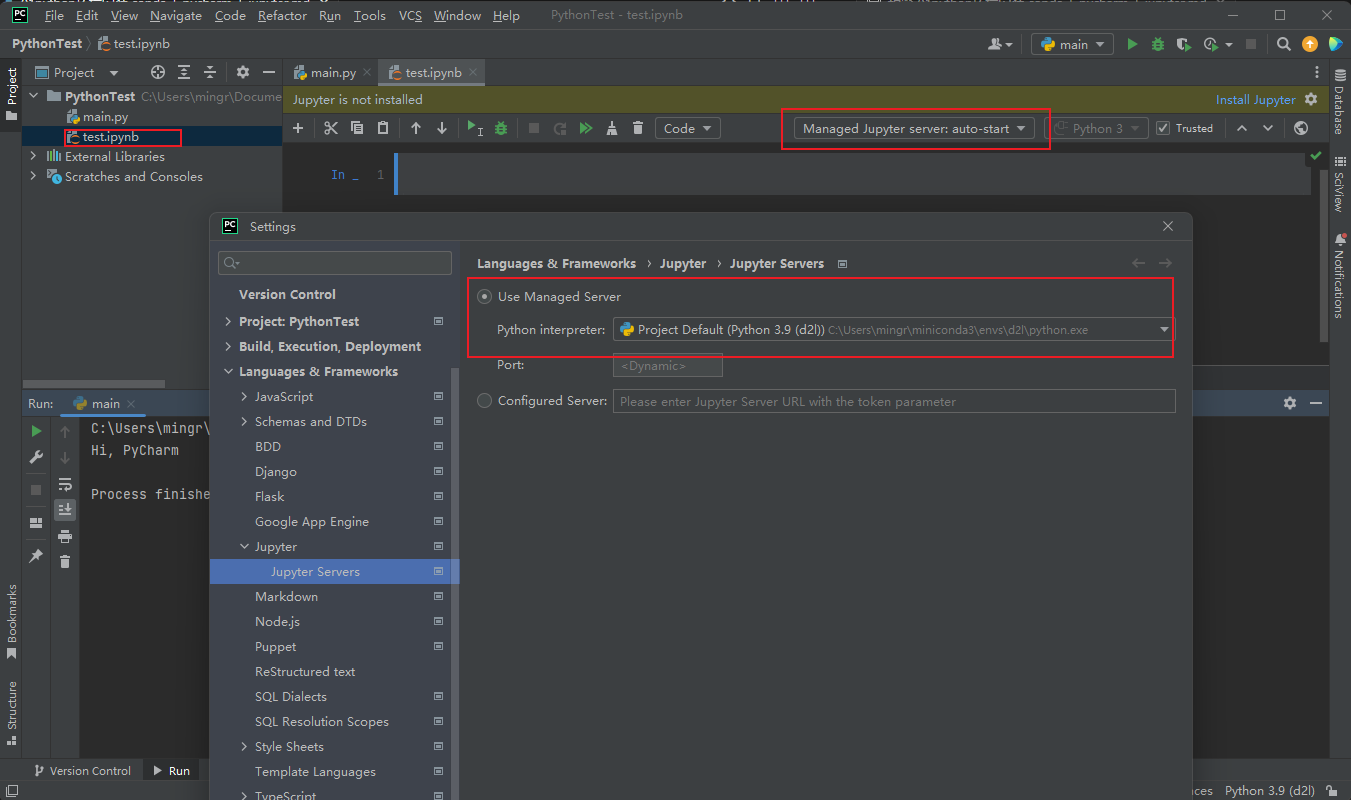Expand all in Project panel
Viewport: 1351px width, 800px height.
(x=184, y=72)
